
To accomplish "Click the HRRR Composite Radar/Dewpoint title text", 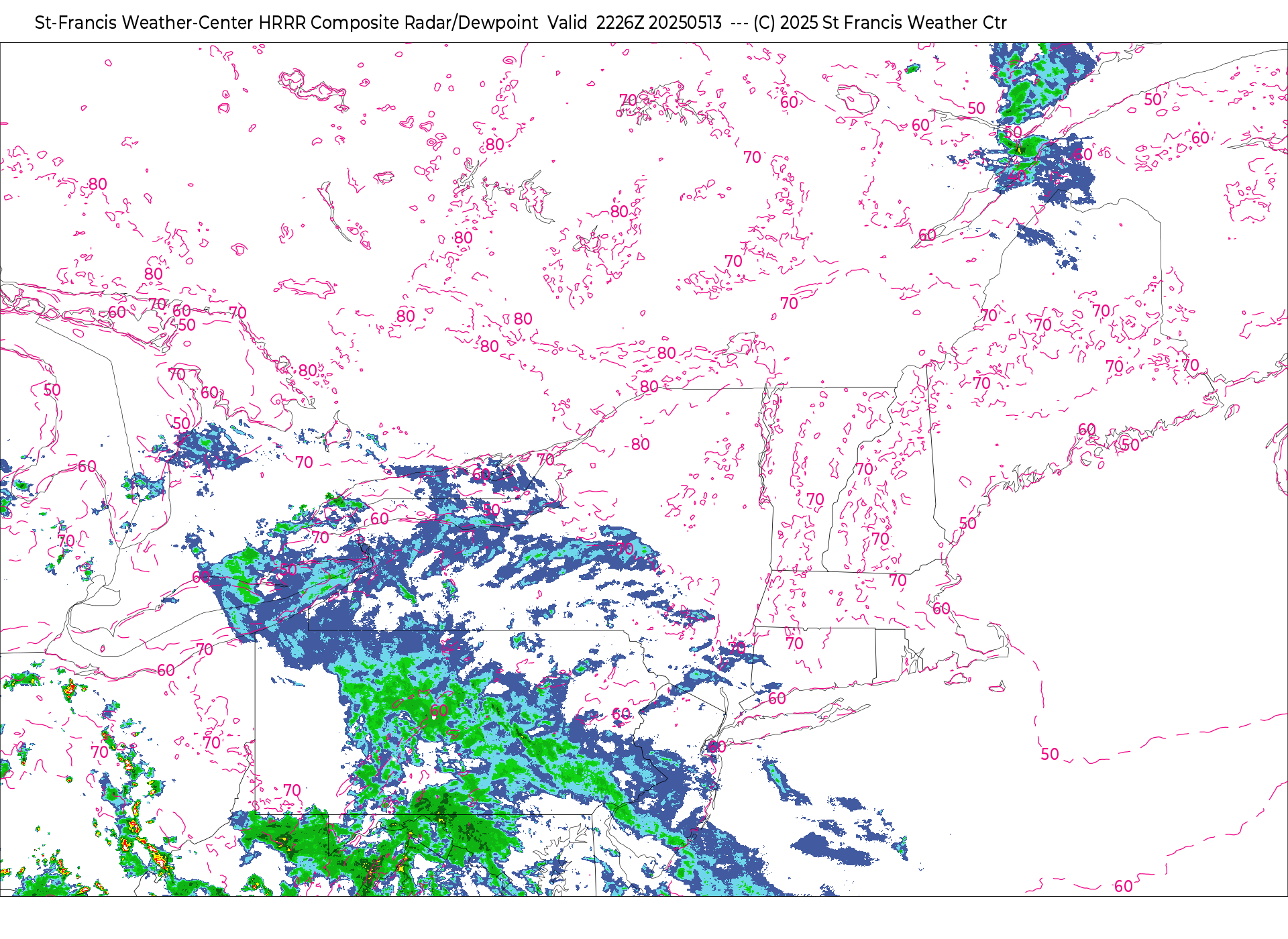I will (398, 23).
